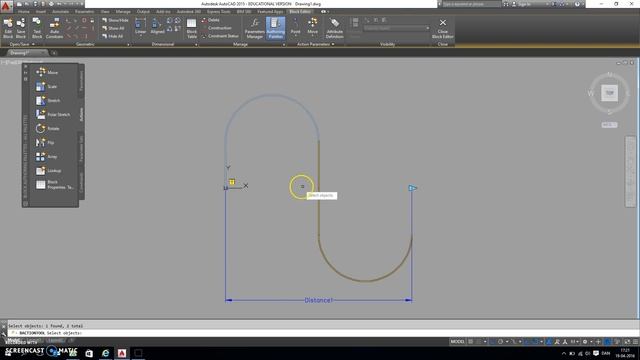Open the Block Table tool
640x360 pixels.
191,28
